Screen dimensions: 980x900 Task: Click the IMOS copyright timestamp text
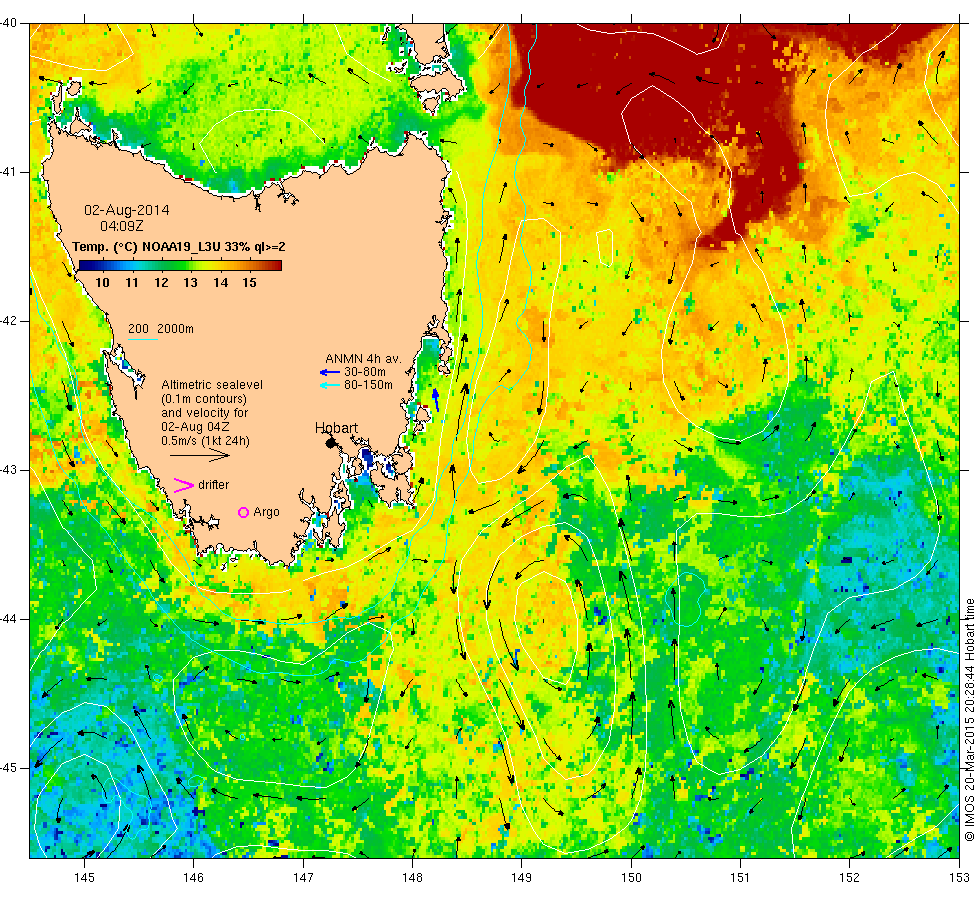(969, 719)
